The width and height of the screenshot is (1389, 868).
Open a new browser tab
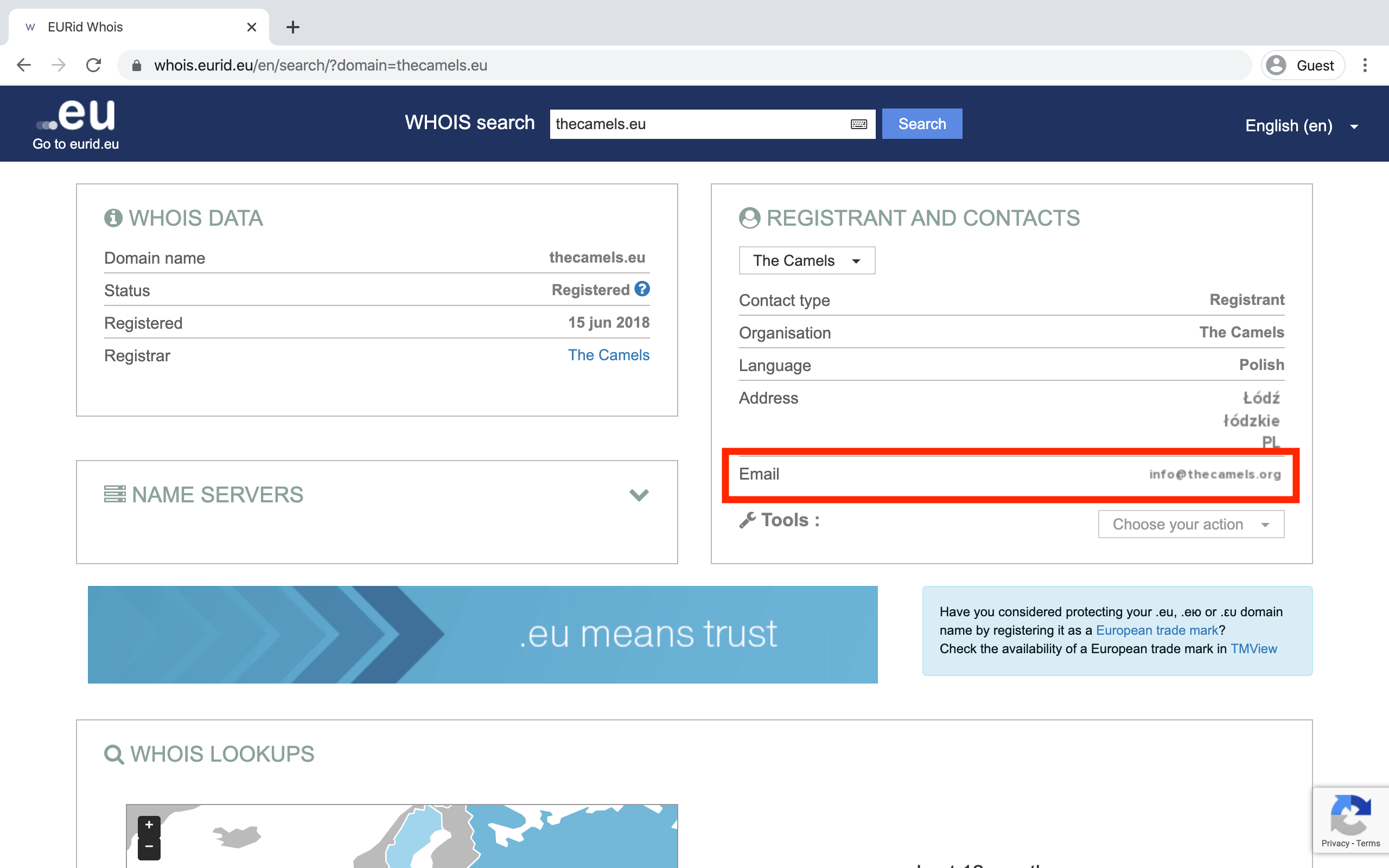(x=293, y=27)
